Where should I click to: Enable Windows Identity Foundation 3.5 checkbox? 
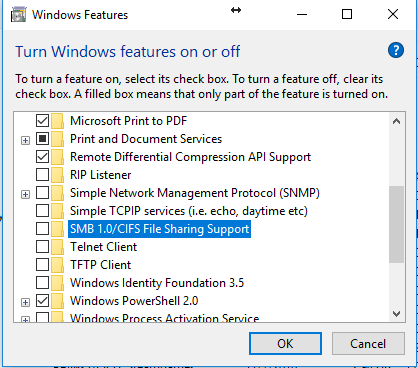click(x=42, y=283)
